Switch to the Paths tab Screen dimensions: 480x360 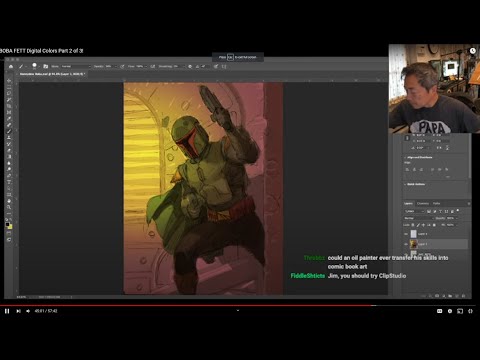click(x=436, y=203)
